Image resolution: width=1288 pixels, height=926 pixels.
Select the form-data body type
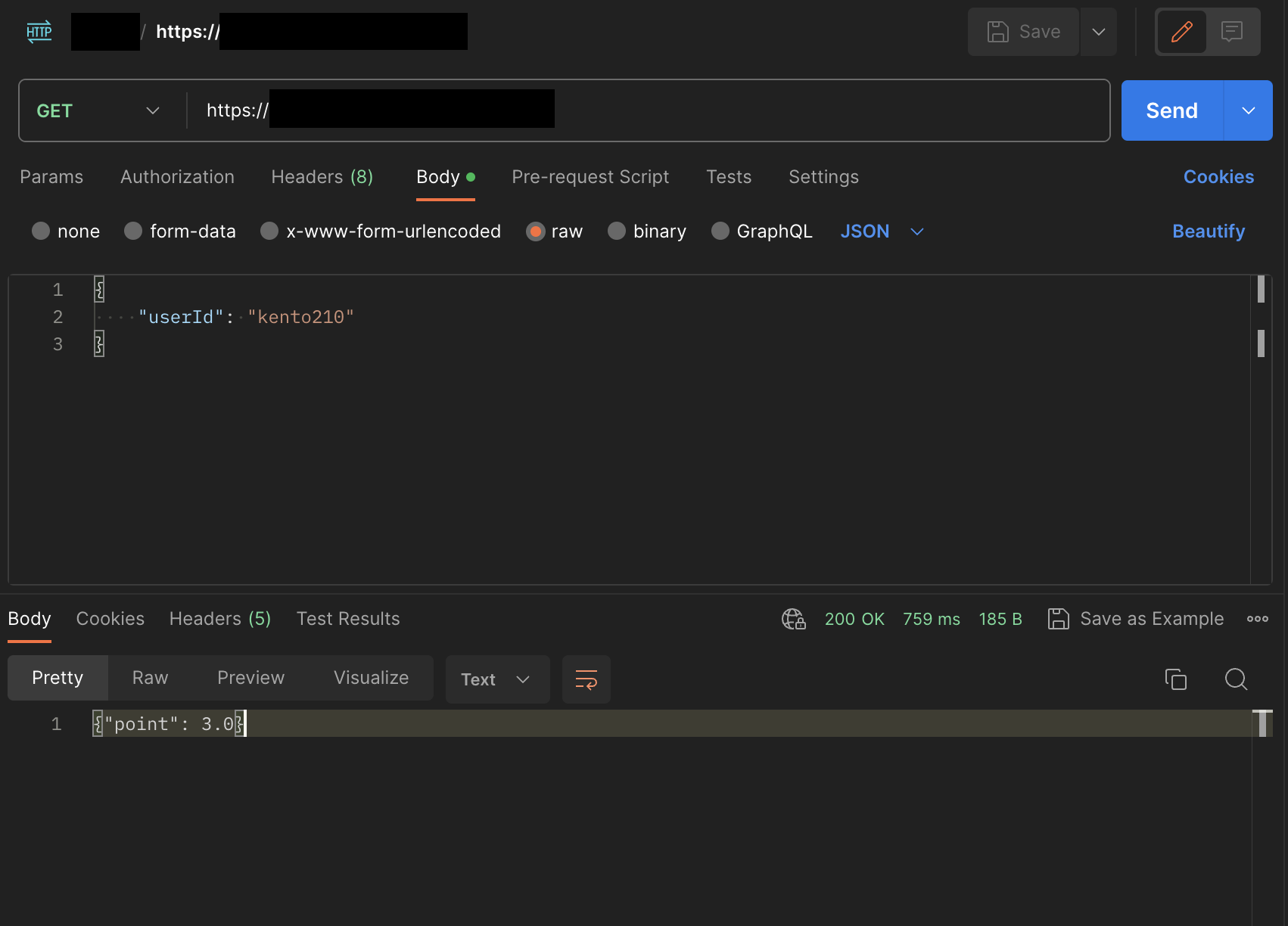click(x=134, y=231)
